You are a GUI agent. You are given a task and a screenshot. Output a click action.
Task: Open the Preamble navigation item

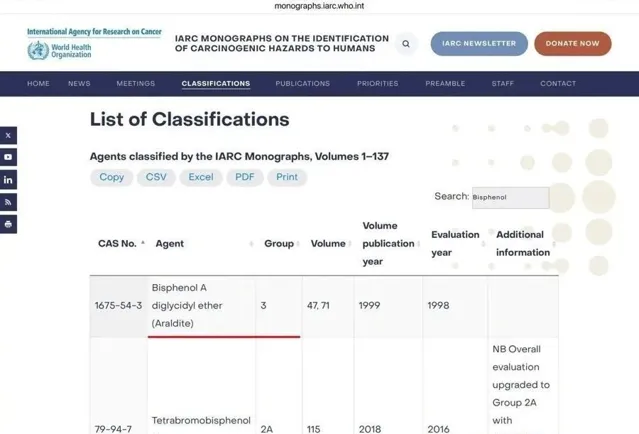coord(445,84)
